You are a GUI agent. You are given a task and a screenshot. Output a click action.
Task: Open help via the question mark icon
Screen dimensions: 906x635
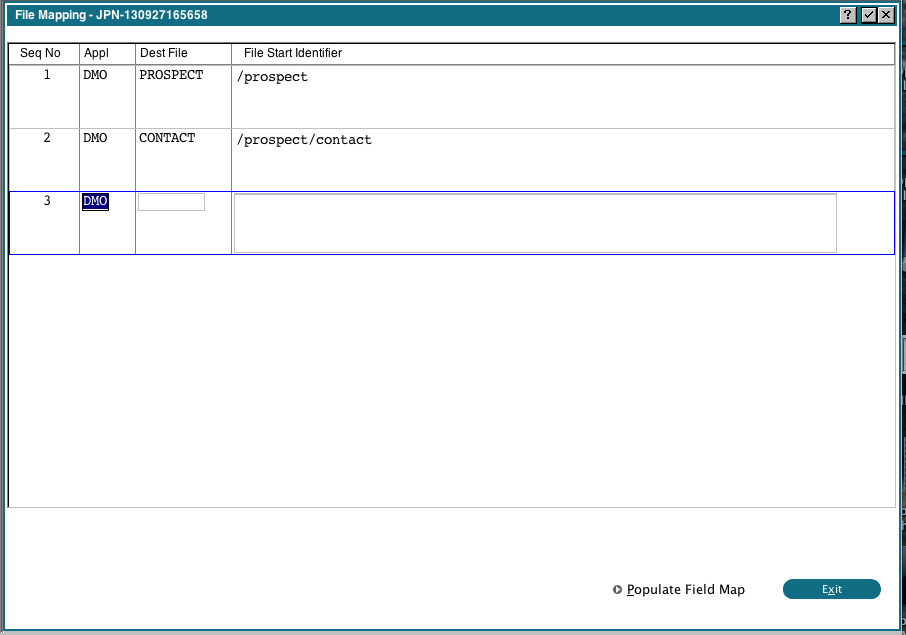(847, 14)
